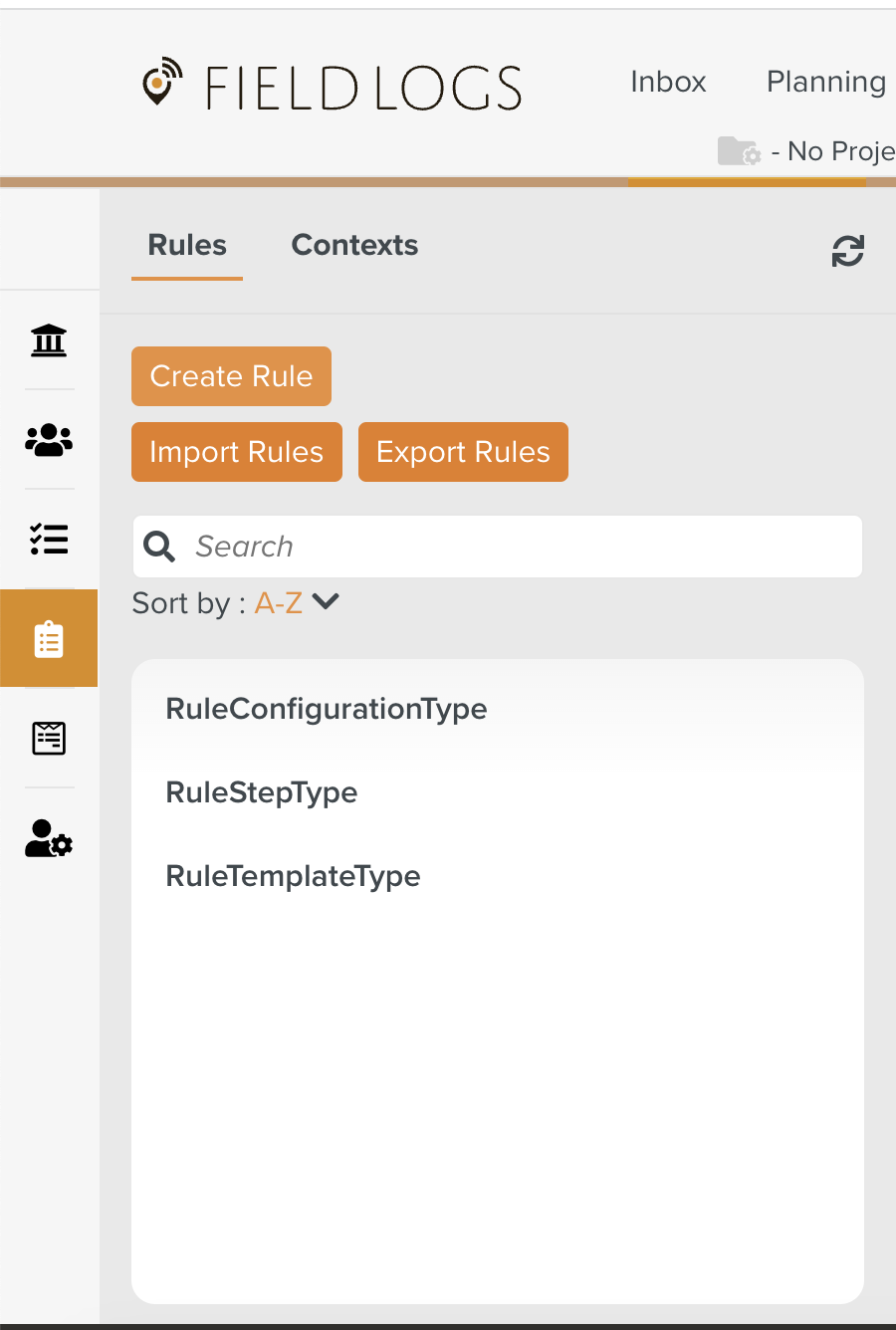The width and height of the screenshot is (896, 1330).
Task: Open the user settings gear icon
Action: [x=49, y=838]
